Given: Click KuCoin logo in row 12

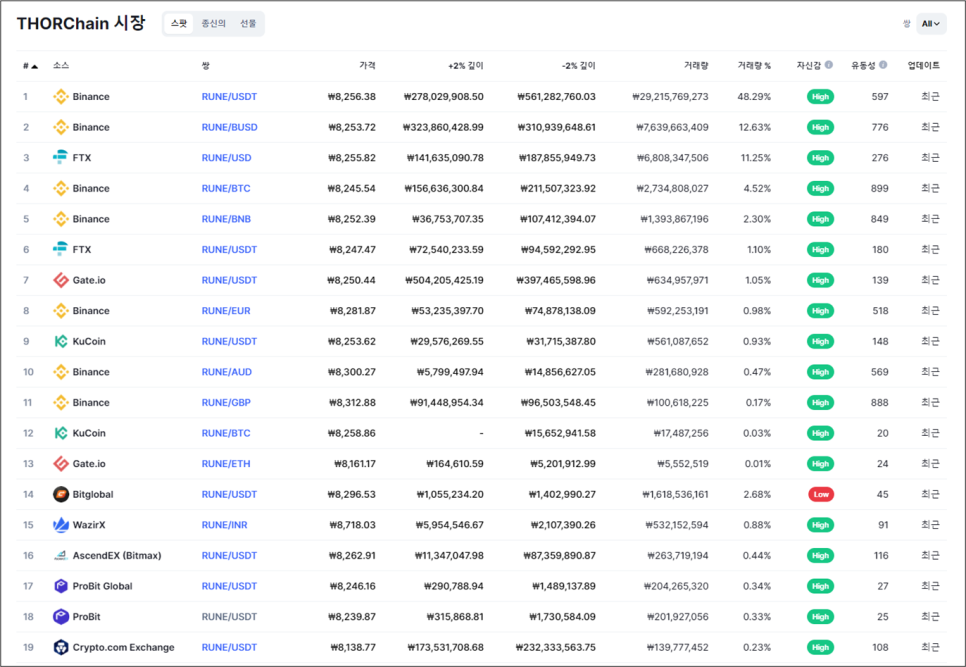Looking at the screenshot, I should click(60, 433).
